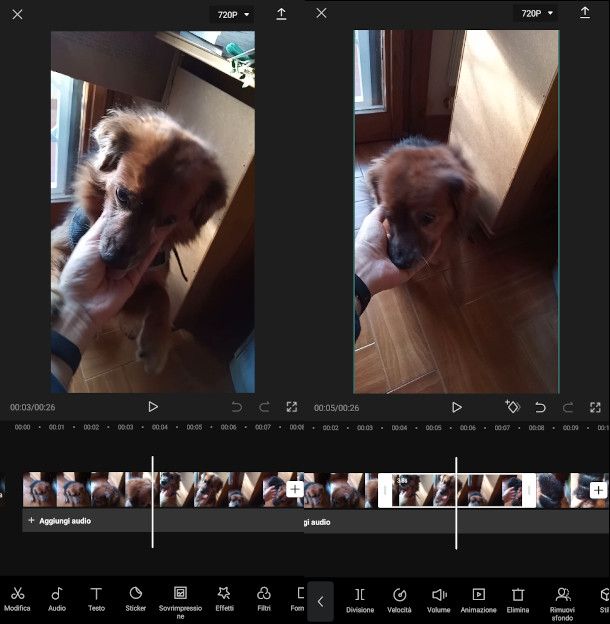This screenshot has width=610, height=624.
Task: Tap the 00:05/00:26 time readout
Action: (336, 408)
